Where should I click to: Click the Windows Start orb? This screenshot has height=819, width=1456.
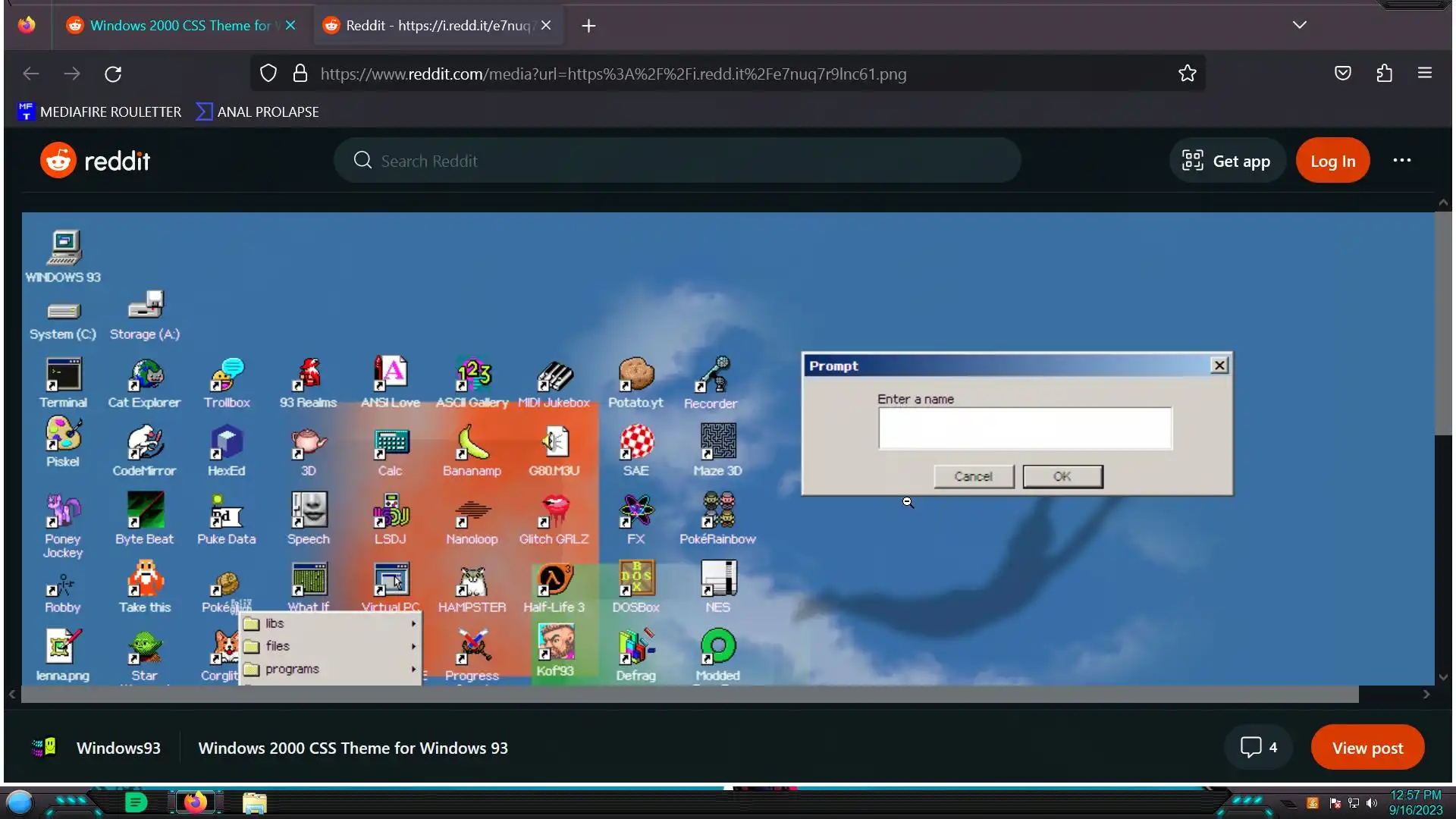(20, 802)
